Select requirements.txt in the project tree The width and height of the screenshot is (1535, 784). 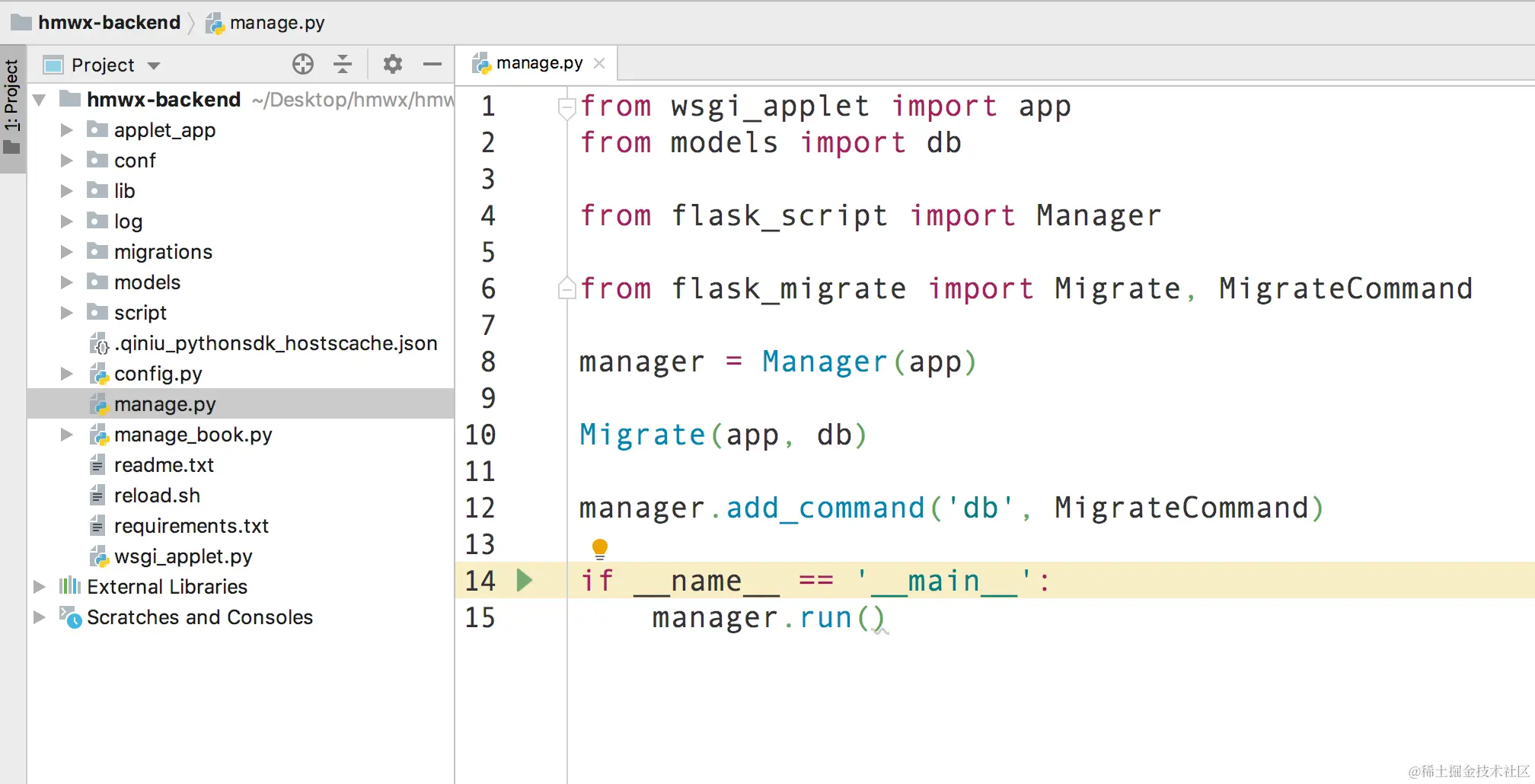[x=241, y=526]
